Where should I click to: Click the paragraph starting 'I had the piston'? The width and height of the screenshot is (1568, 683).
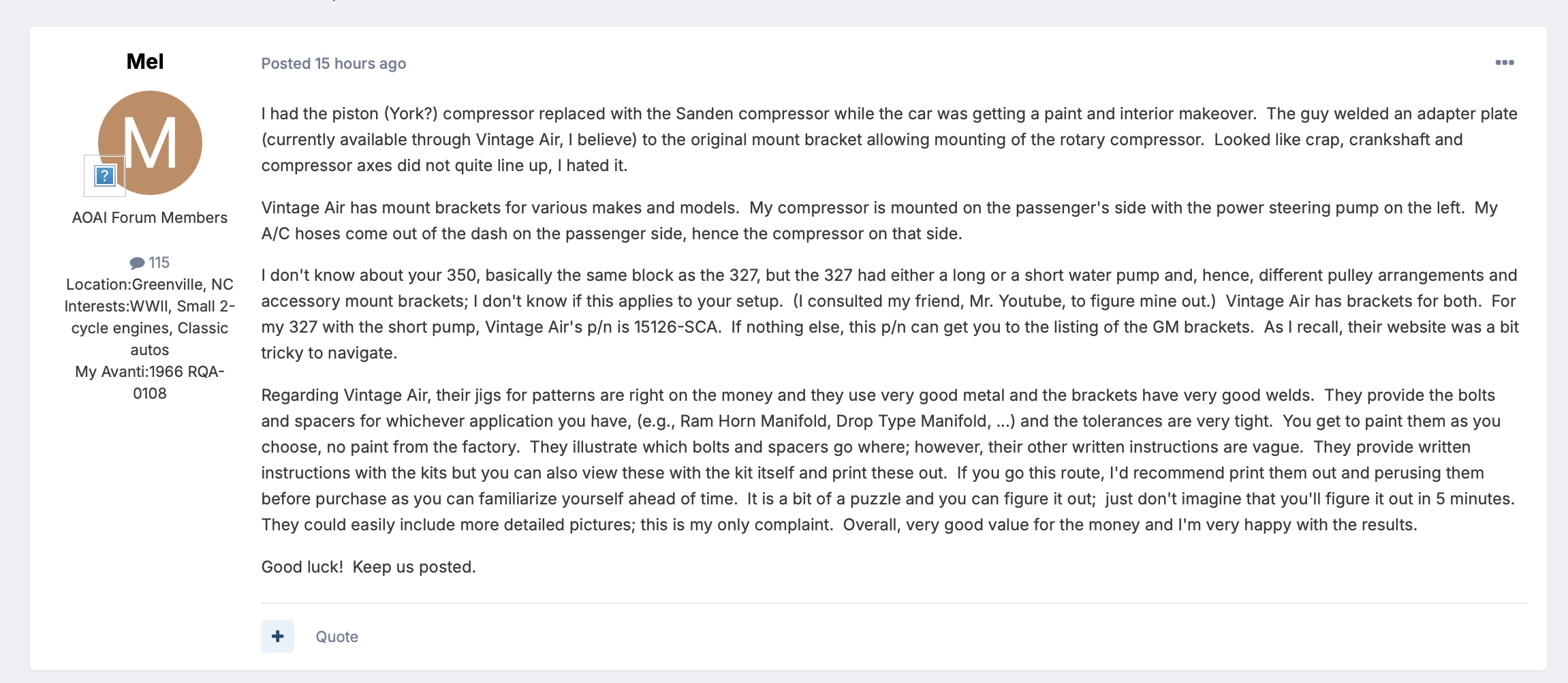tap(890, 140)
